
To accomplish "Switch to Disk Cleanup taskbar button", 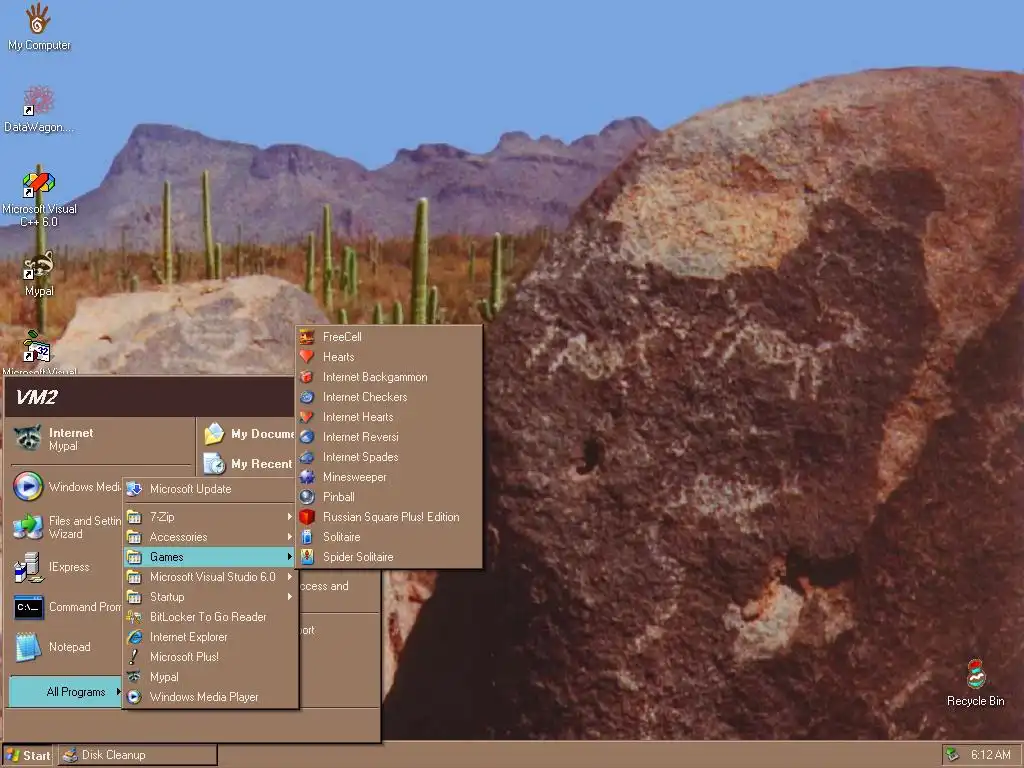I will 138,755.
